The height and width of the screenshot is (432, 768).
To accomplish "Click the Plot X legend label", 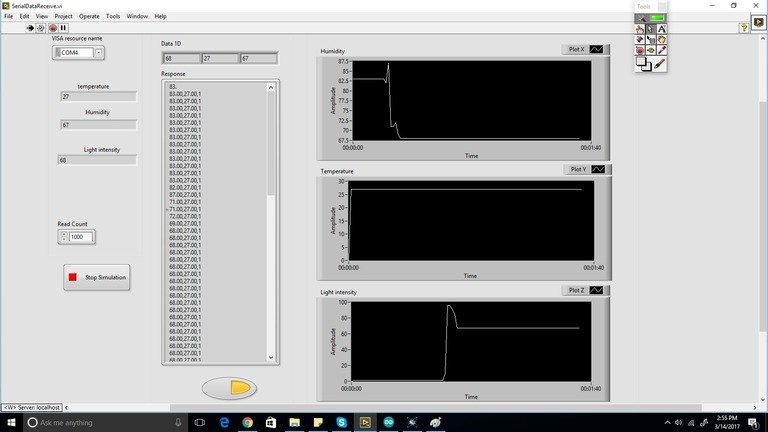I will coord(576,49).
